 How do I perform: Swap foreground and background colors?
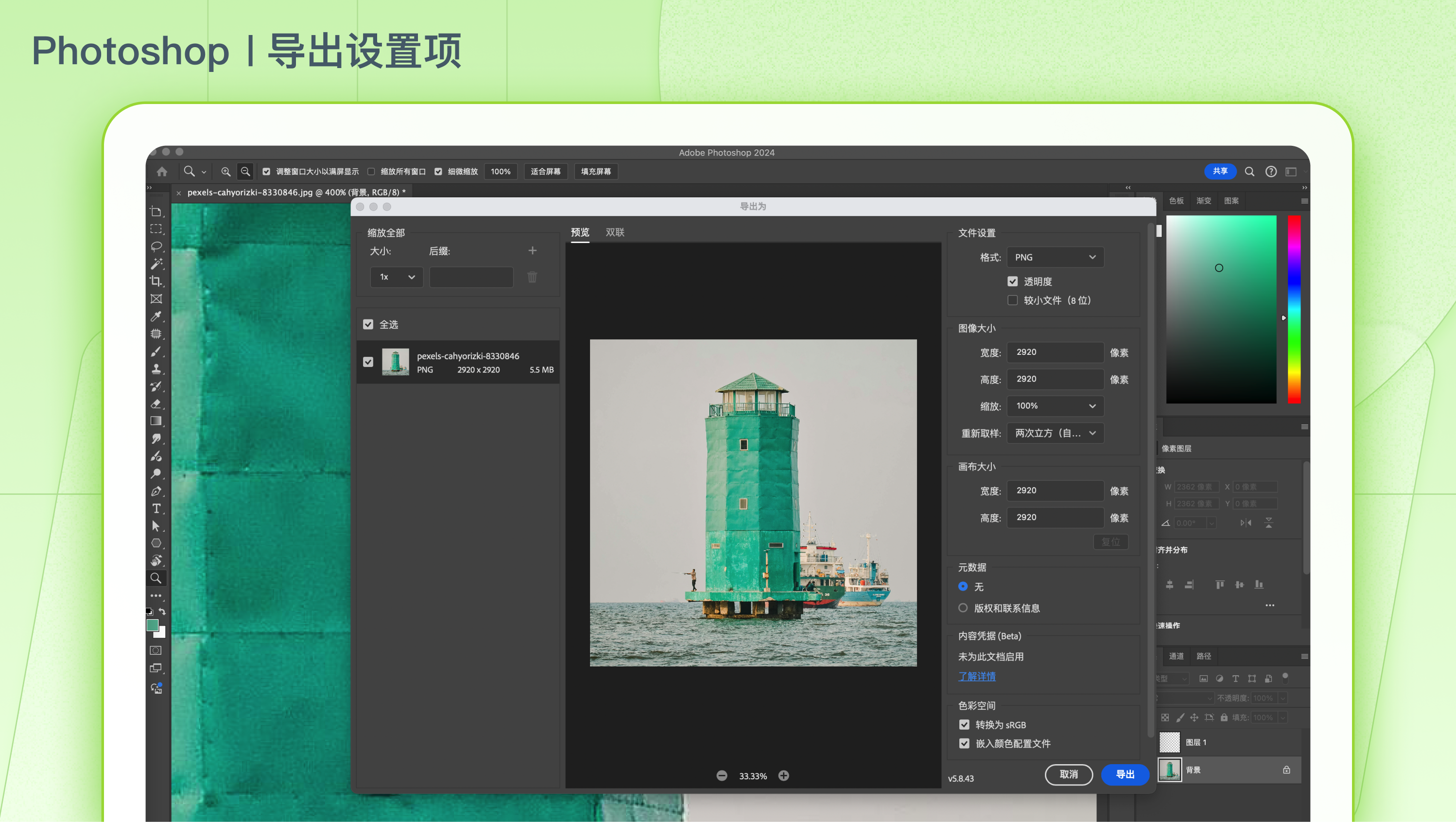click(162, 612)
